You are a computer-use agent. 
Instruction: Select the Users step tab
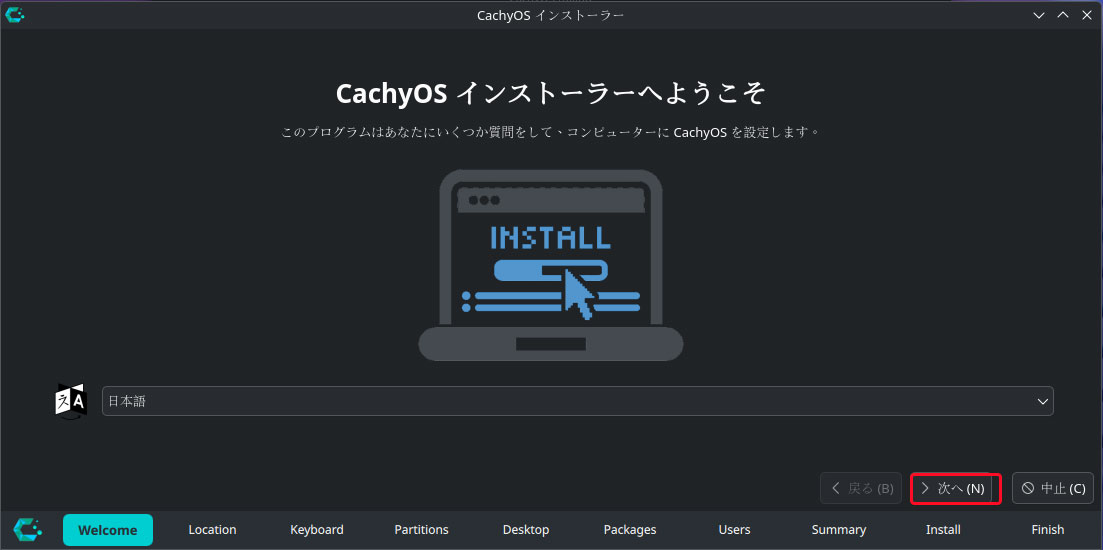[x=734, y=530]
